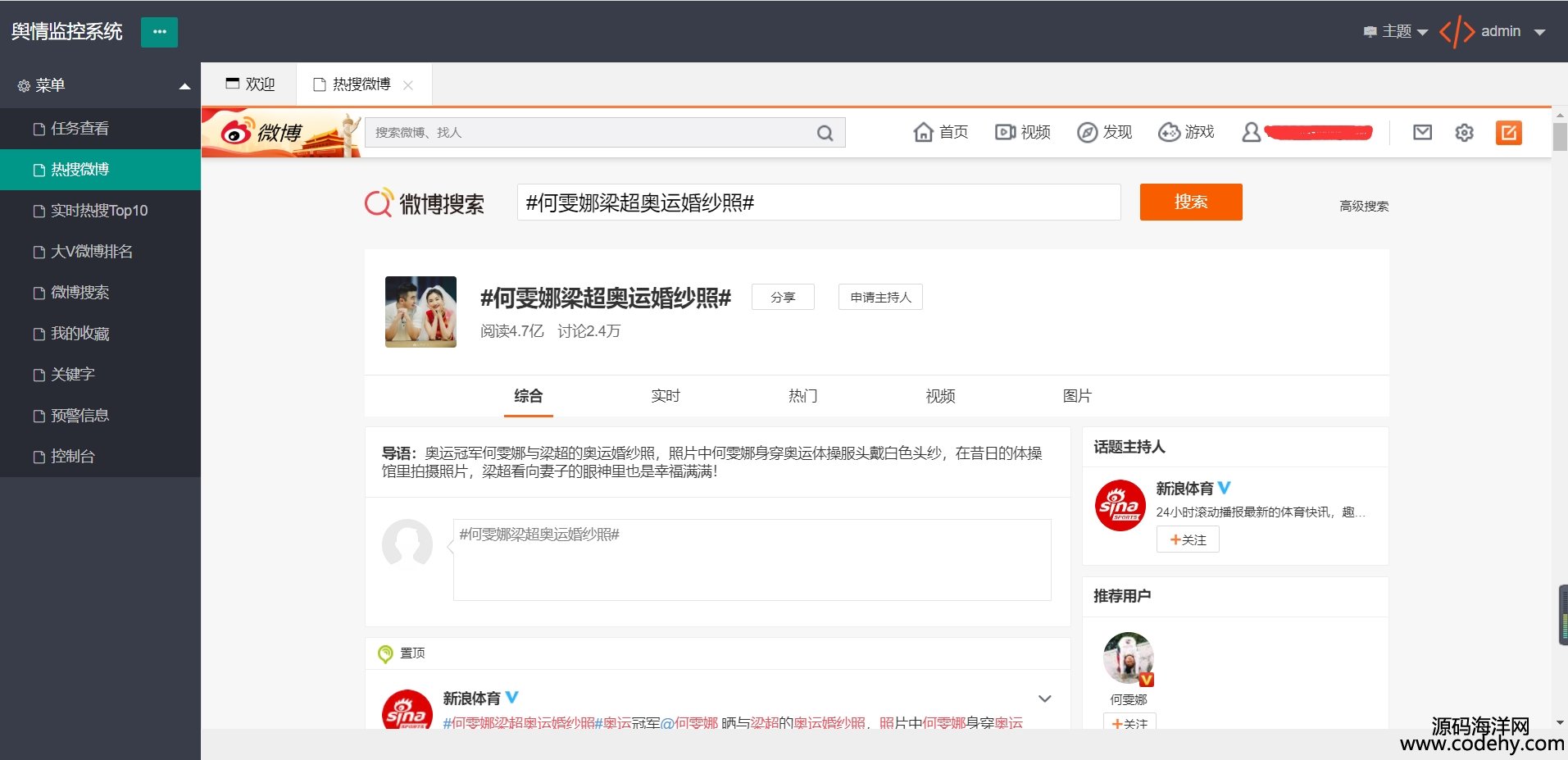
Task: Click the orange 搜索 button
Action: click(x=1191, y=202)
